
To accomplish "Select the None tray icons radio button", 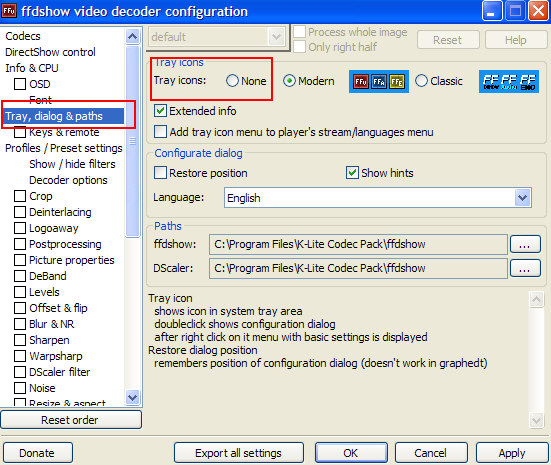I will (x=232, y=81).
